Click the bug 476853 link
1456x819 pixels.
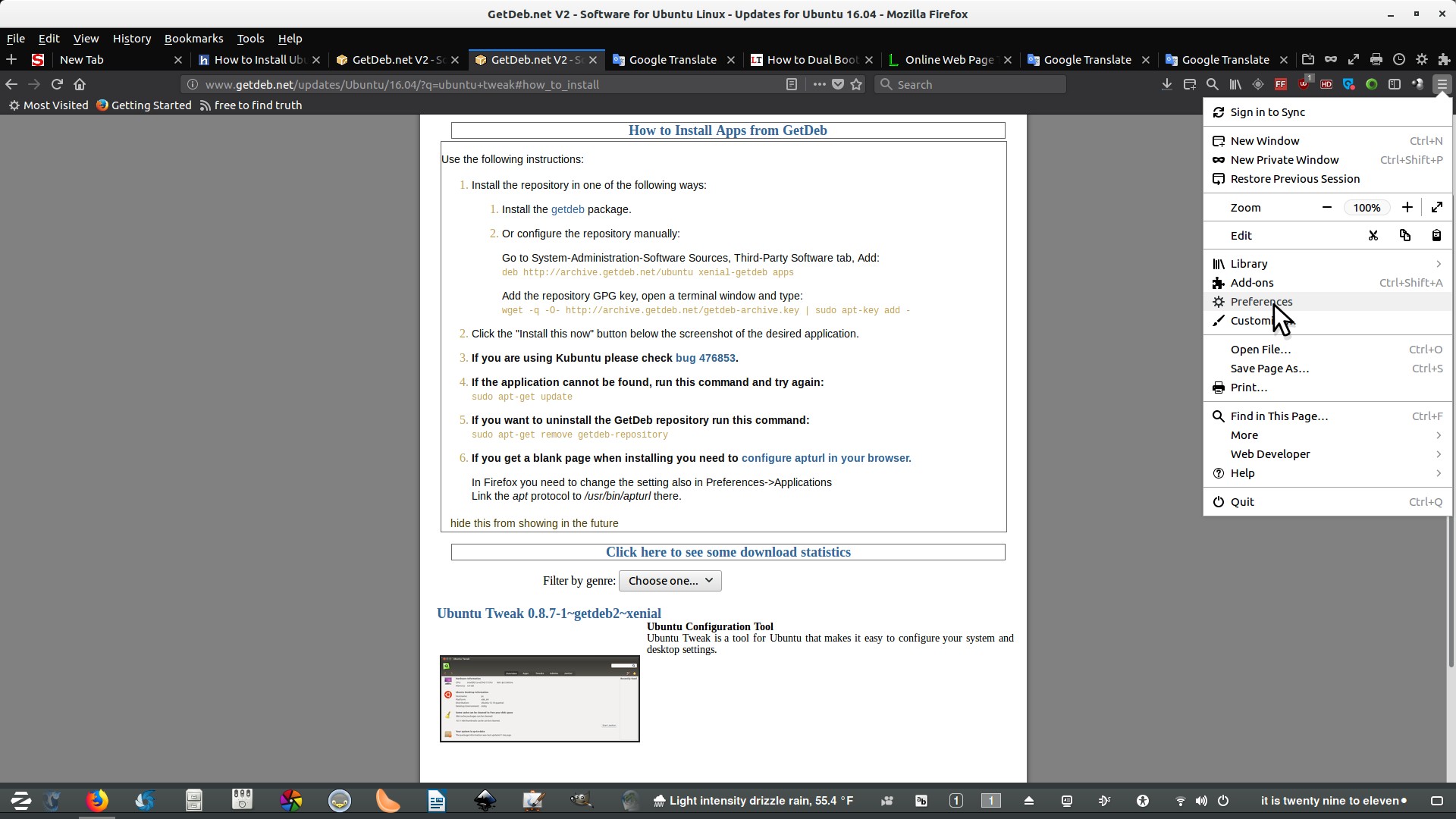pyautogui.click(x=704, y=358)
